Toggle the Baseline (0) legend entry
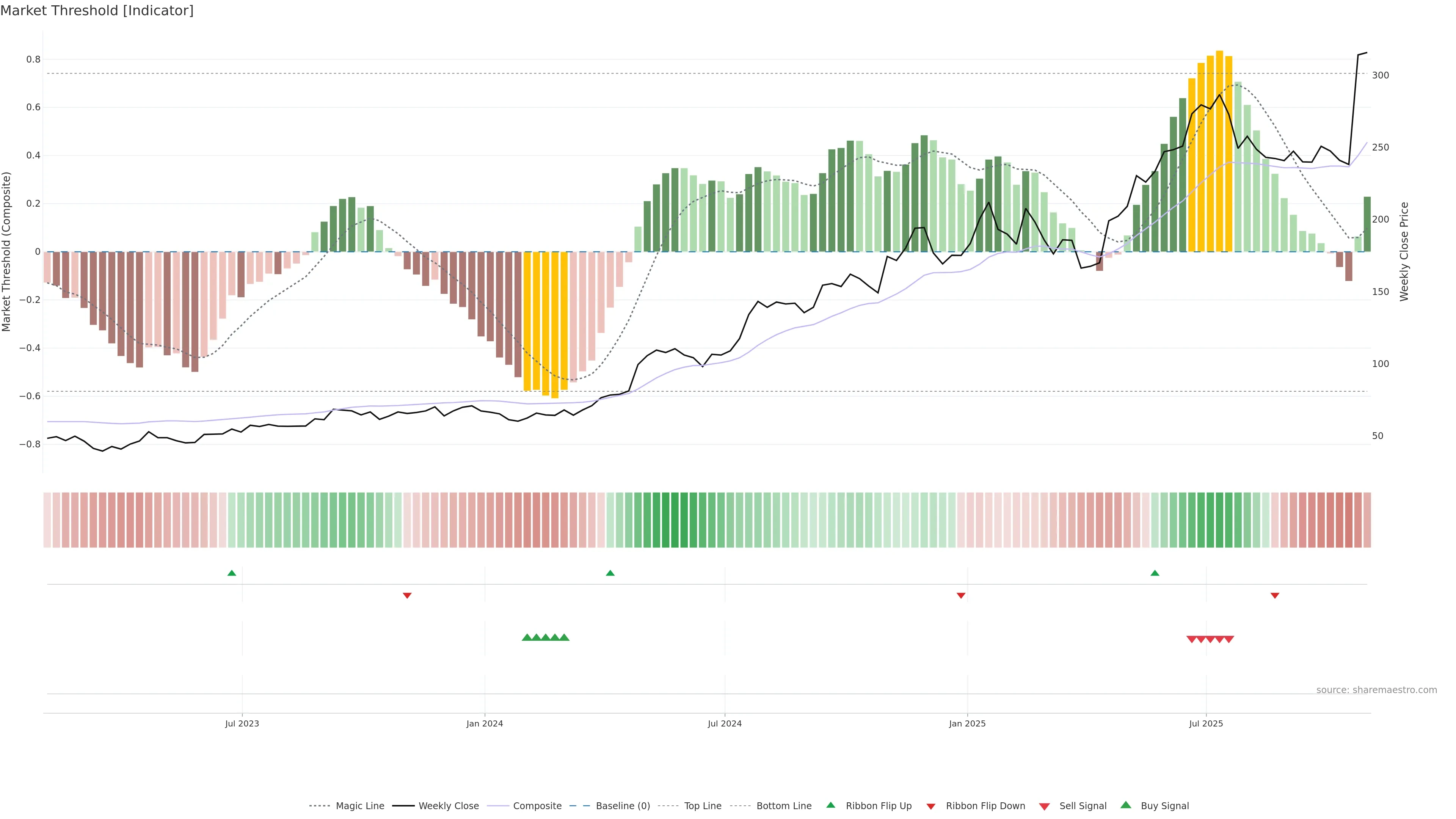1456x819 pixels. coord(622,806)
